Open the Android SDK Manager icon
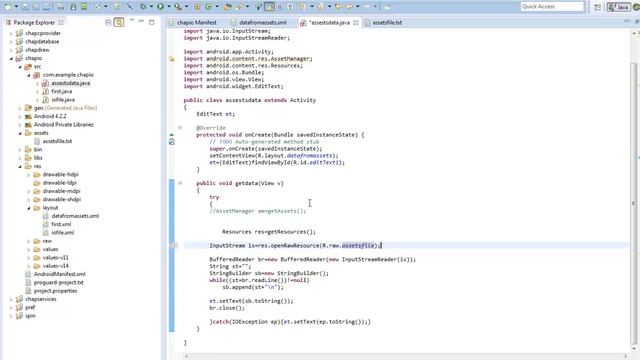This screenshot has height=360, width=640. pyautogui.click(x=73, y=7)
